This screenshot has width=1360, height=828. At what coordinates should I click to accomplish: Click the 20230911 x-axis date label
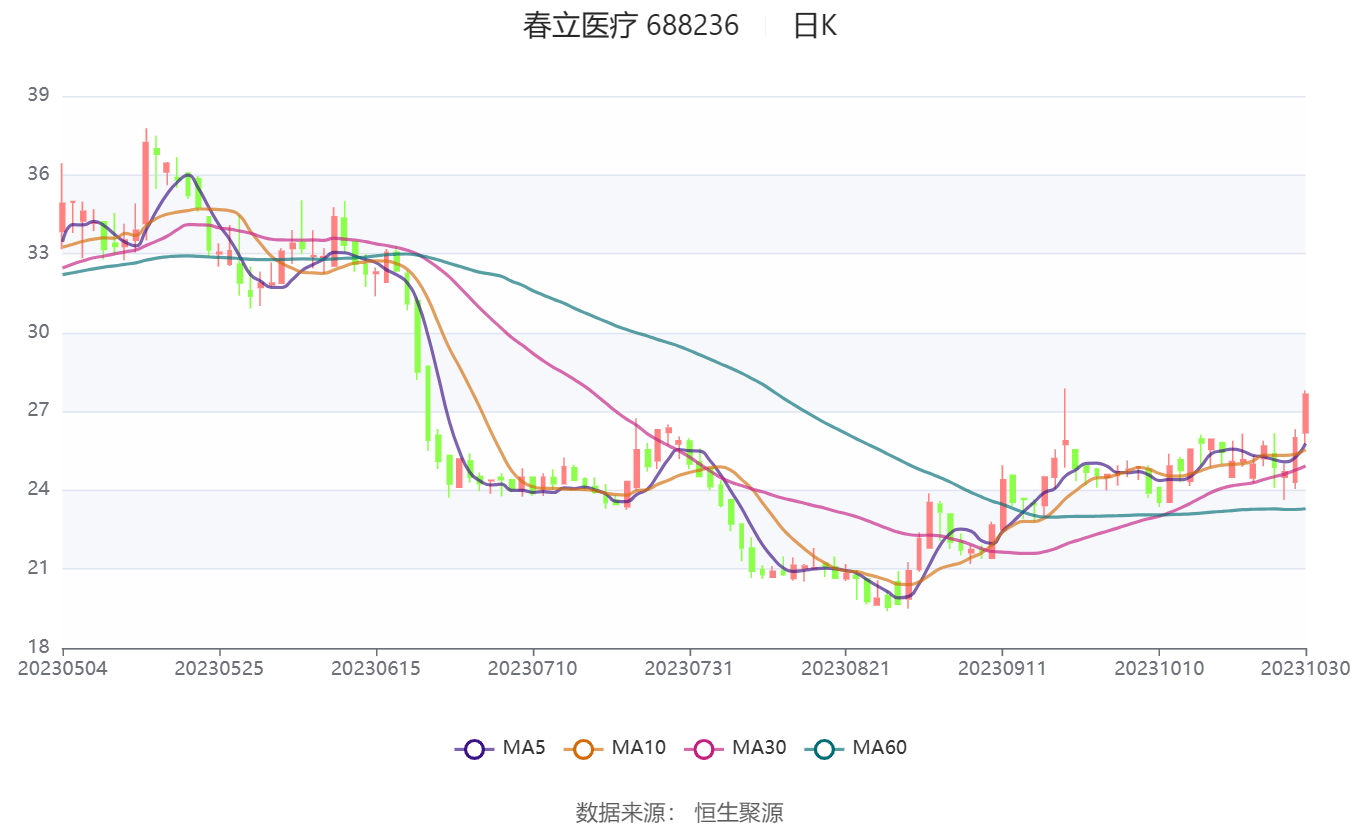point(1001,667)
